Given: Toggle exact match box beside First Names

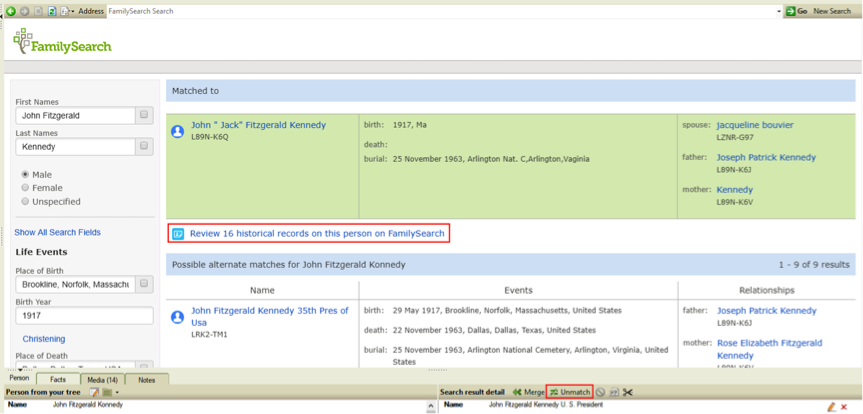Looking at the screenshot, I should 144,115.
